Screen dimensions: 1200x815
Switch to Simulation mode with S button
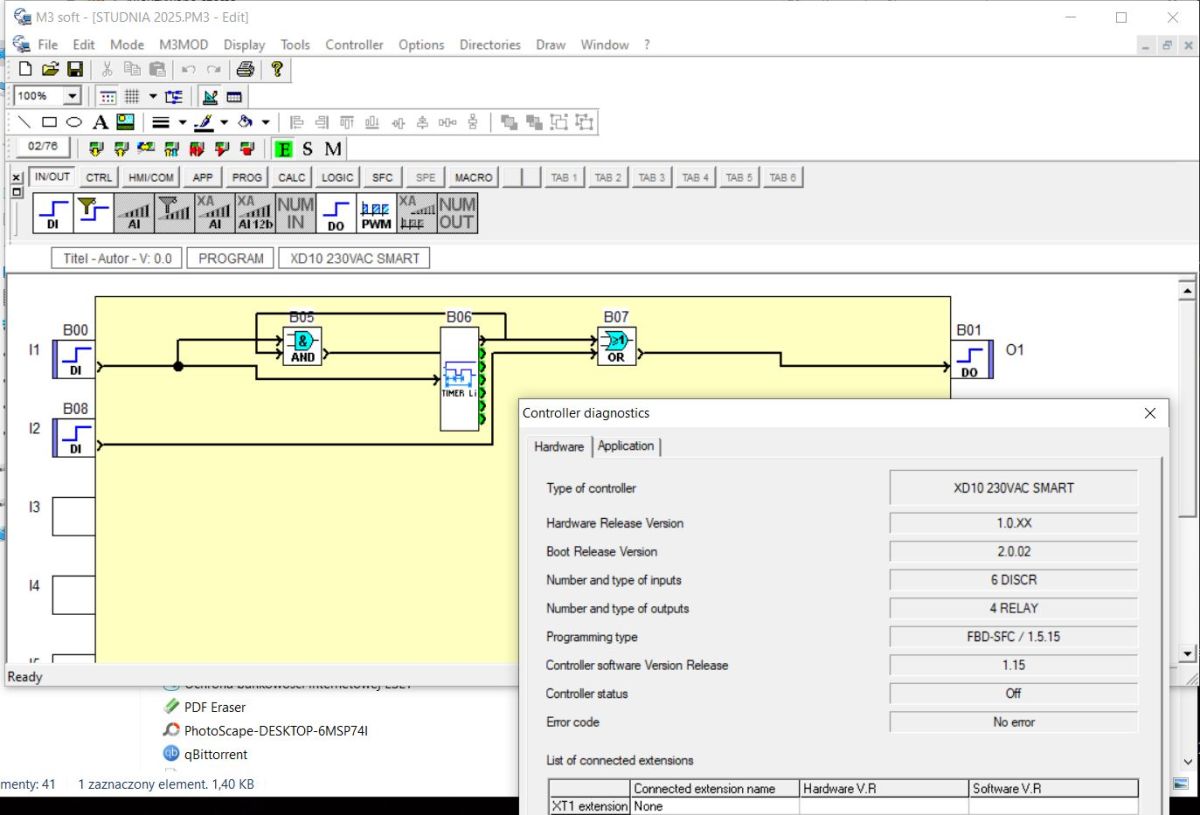coord(308,149)
